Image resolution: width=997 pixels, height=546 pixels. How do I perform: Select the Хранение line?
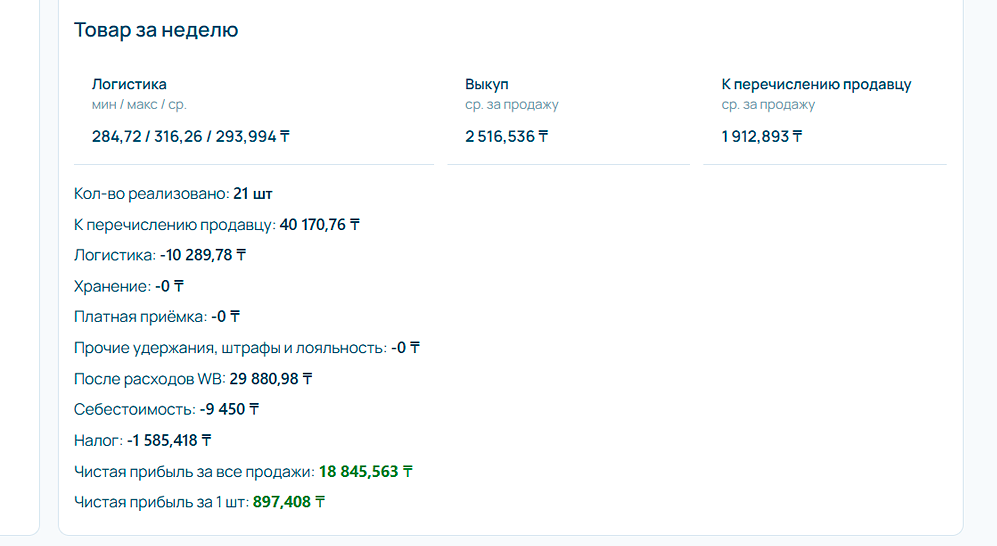click(x=128, y=286)
